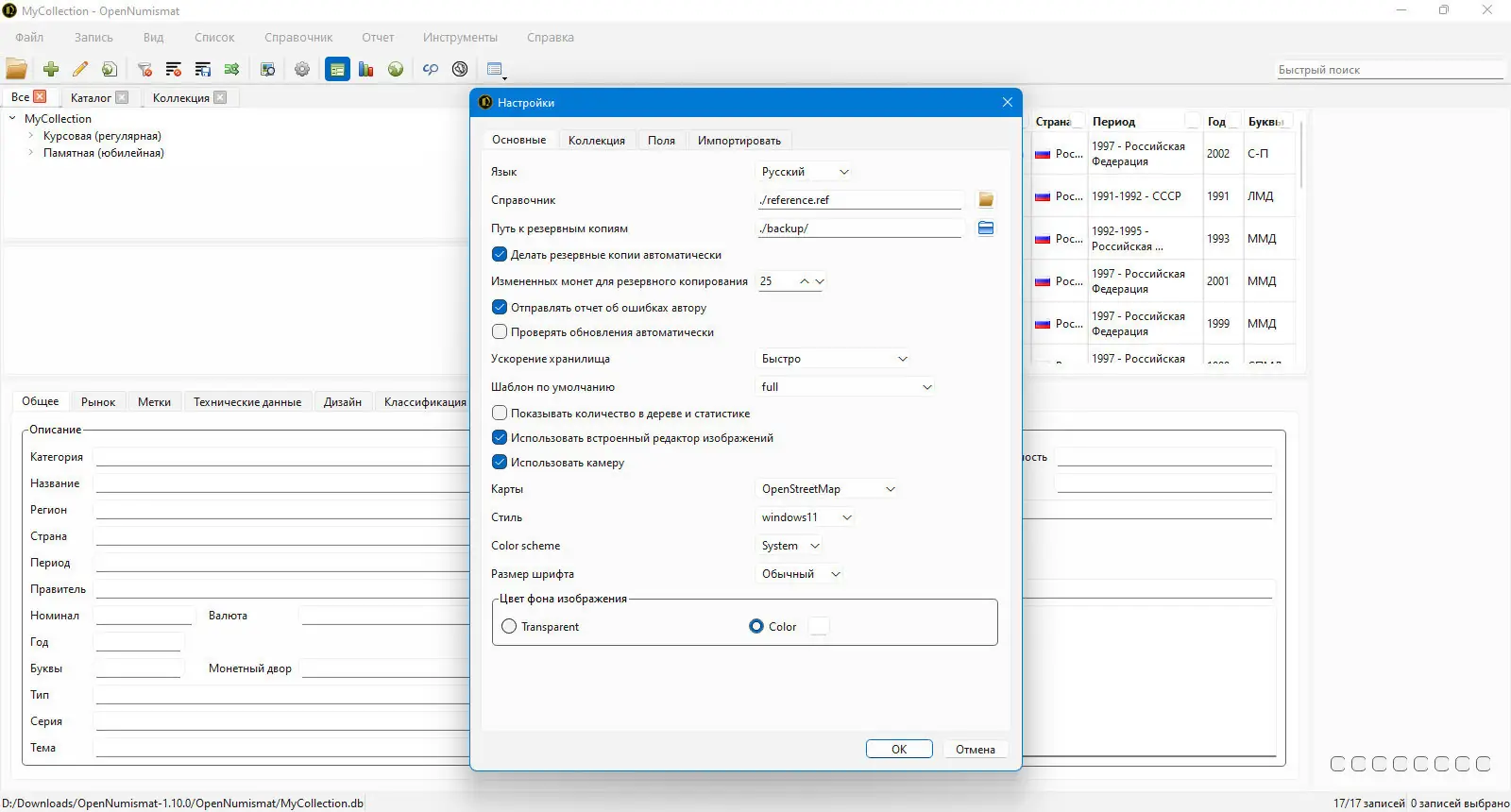Open the Язык language dropdown
This screenshot has width=1511, height=812.
pos(806,172)
